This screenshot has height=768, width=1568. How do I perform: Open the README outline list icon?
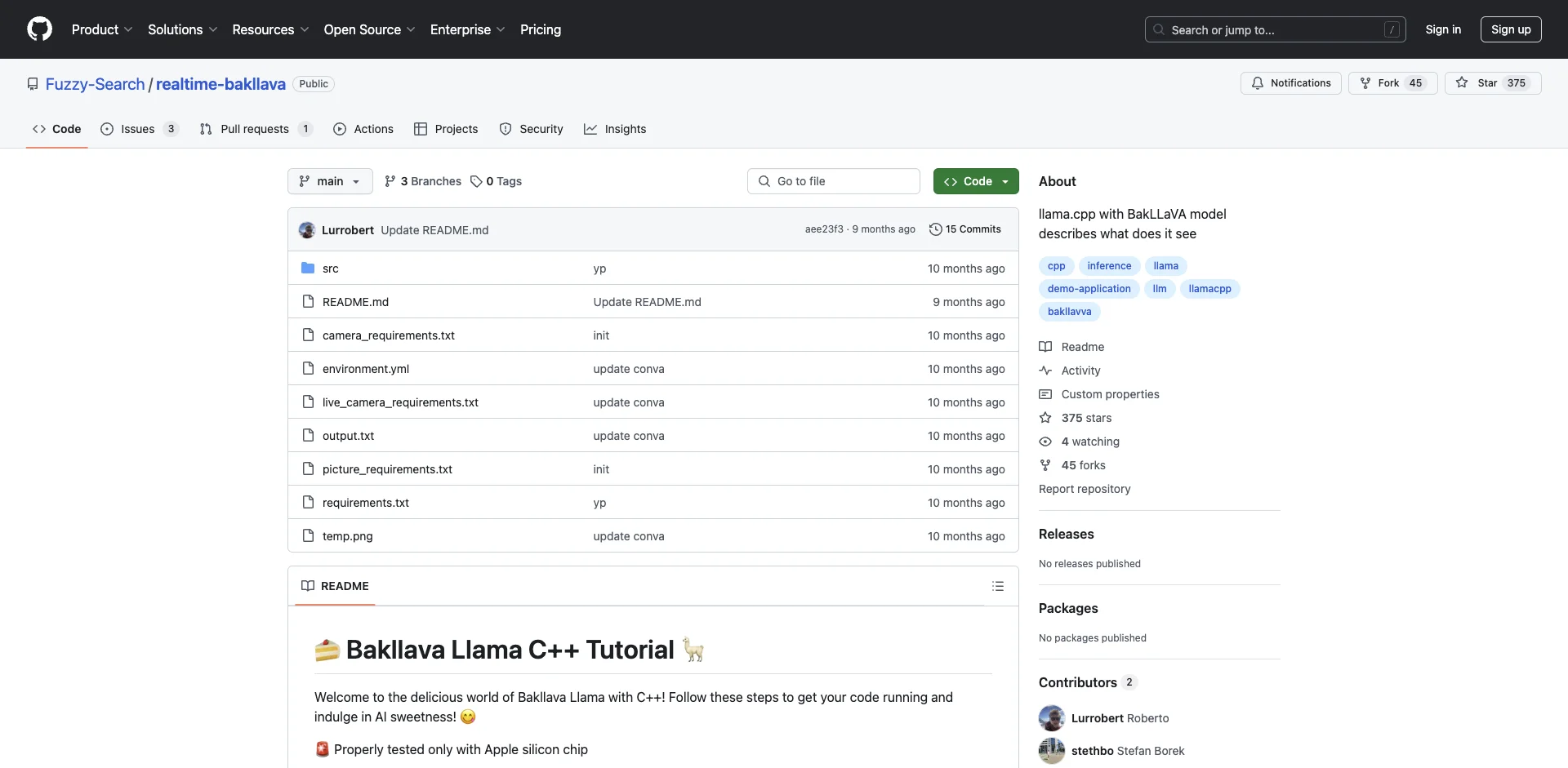(x=998, y=586)
